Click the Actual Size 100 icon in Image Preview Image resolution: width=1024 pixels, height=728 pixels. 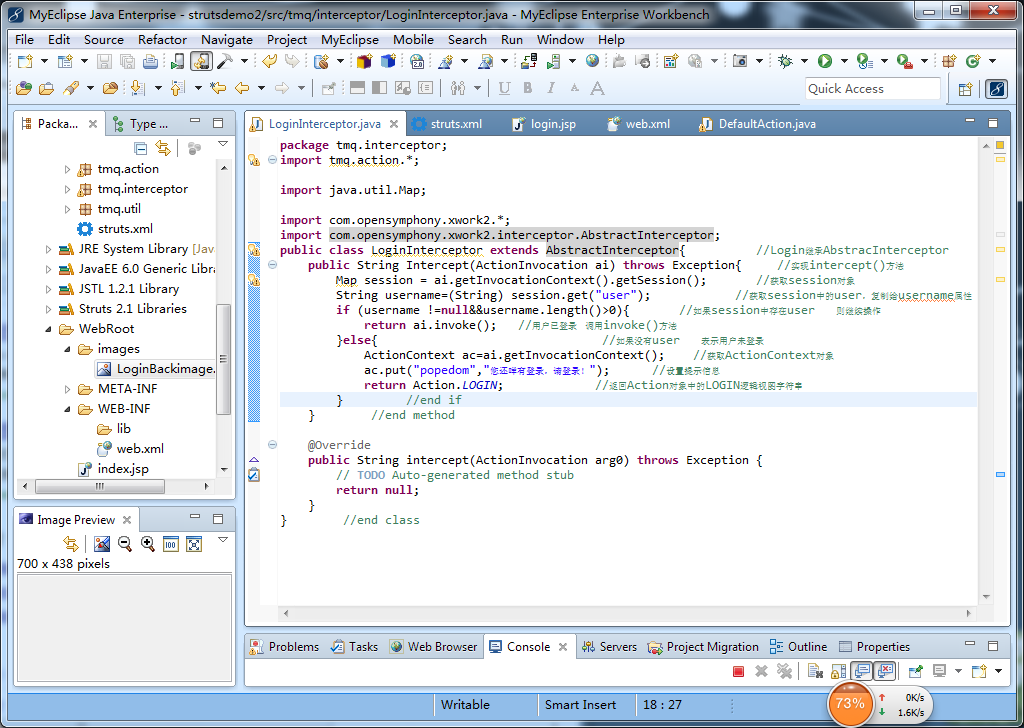click(x=170, y=543)
